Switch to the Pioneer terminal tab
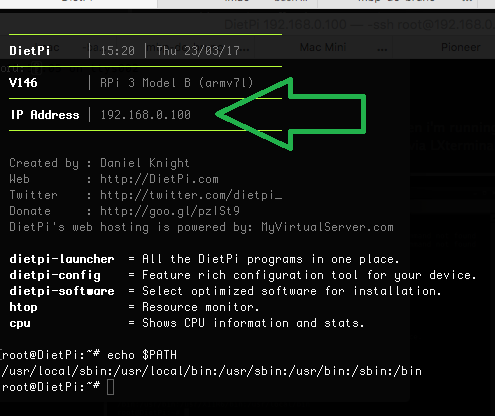The width and height of the screenshot is (495, 416). [x=461, y=47]
